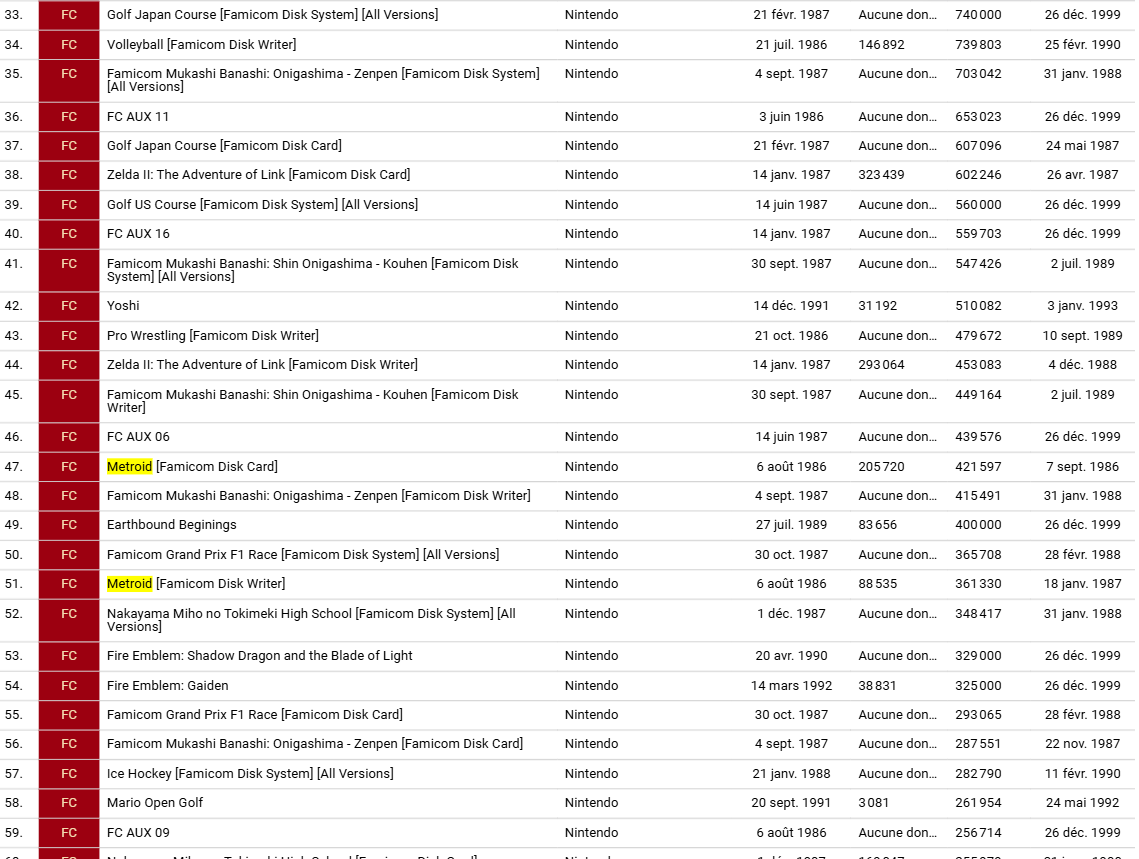Click date 18 janv. 1987
The height and width of the screenshot is (859, 1139).
click(1082, 583)
